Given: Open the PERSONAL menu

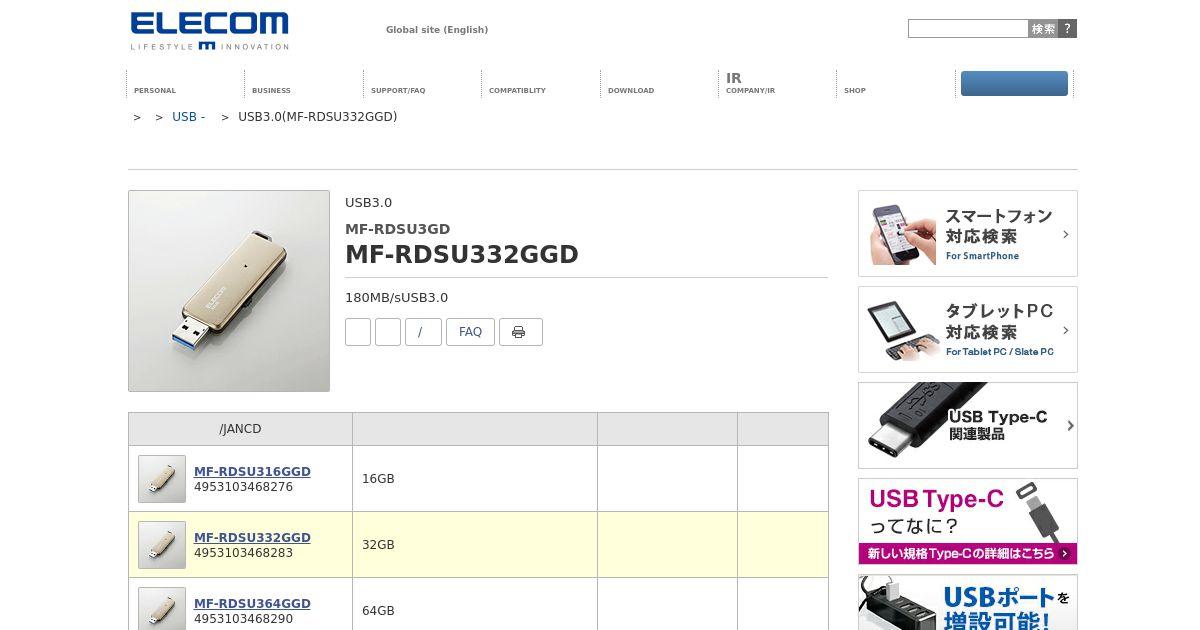Looking at the screenshot, I should [x=155, y=90].
